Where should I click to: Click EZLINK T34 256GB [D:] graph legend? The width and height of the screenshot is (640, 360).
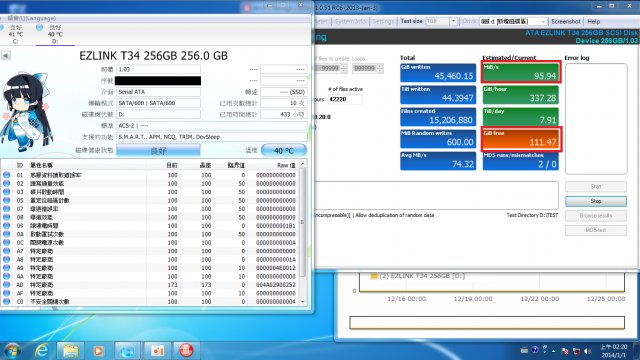[418, 276]
